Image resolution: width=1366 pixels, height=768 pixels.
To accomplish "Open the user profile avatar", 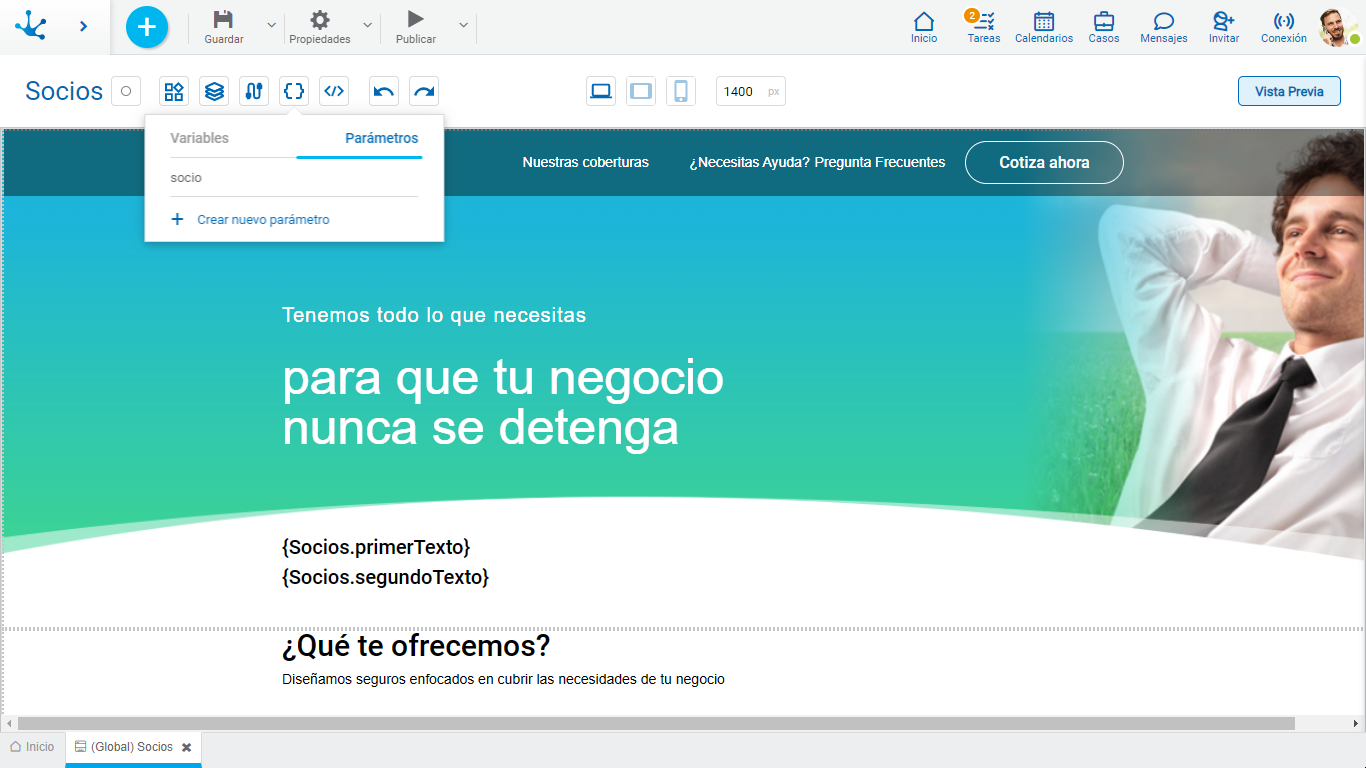I will click(1337, 27).
